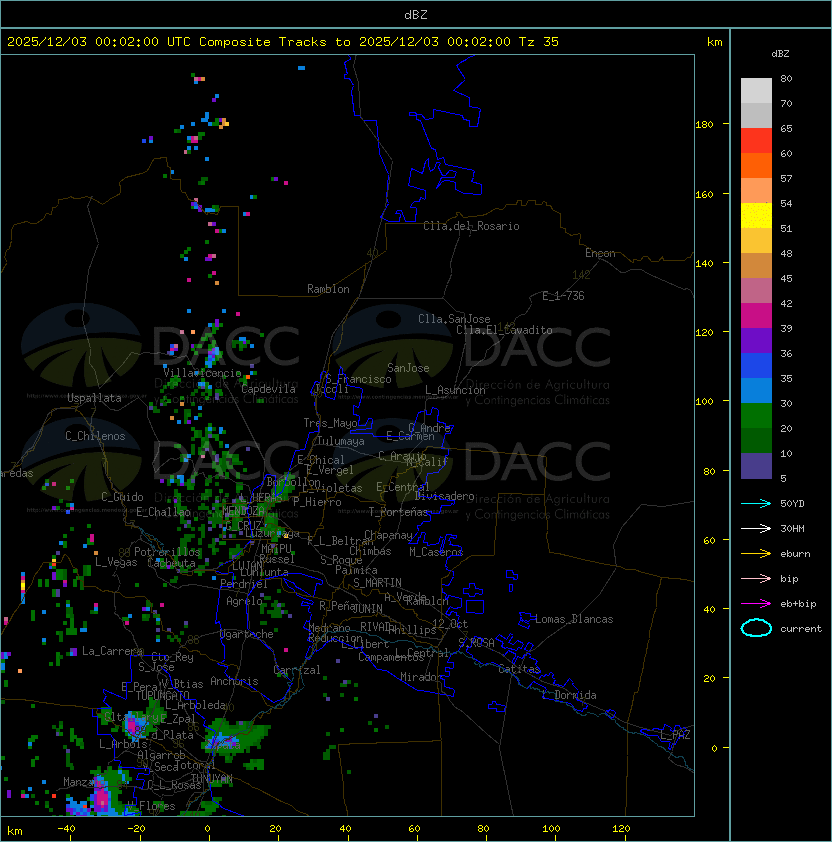This screenshot has height=842, width=832.
Task: Click the 'Uspallata' map label
Action: [94, 398]
